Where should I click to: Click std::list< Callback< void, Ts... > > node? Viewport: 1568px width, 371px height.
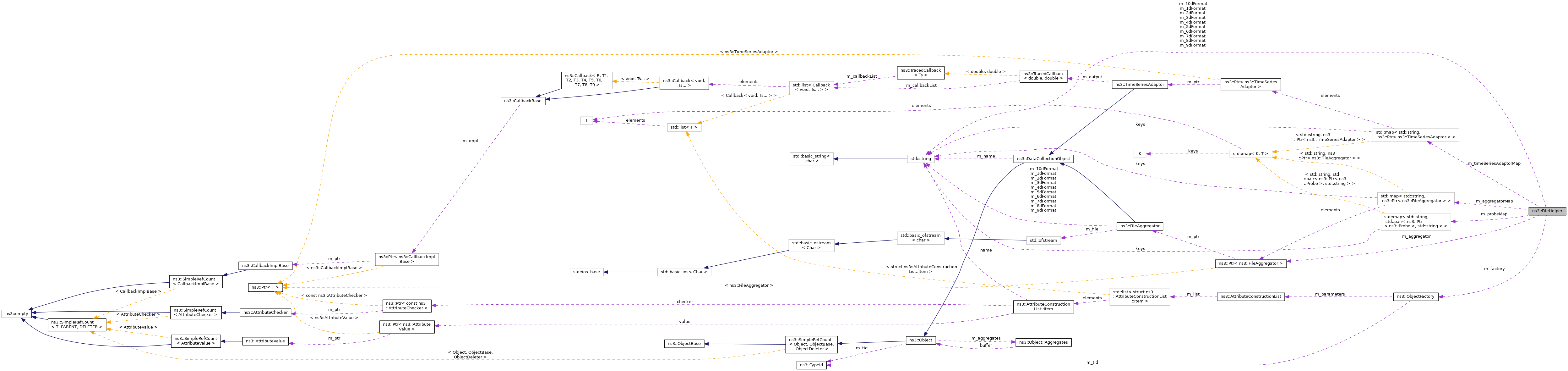pos(811,88)
